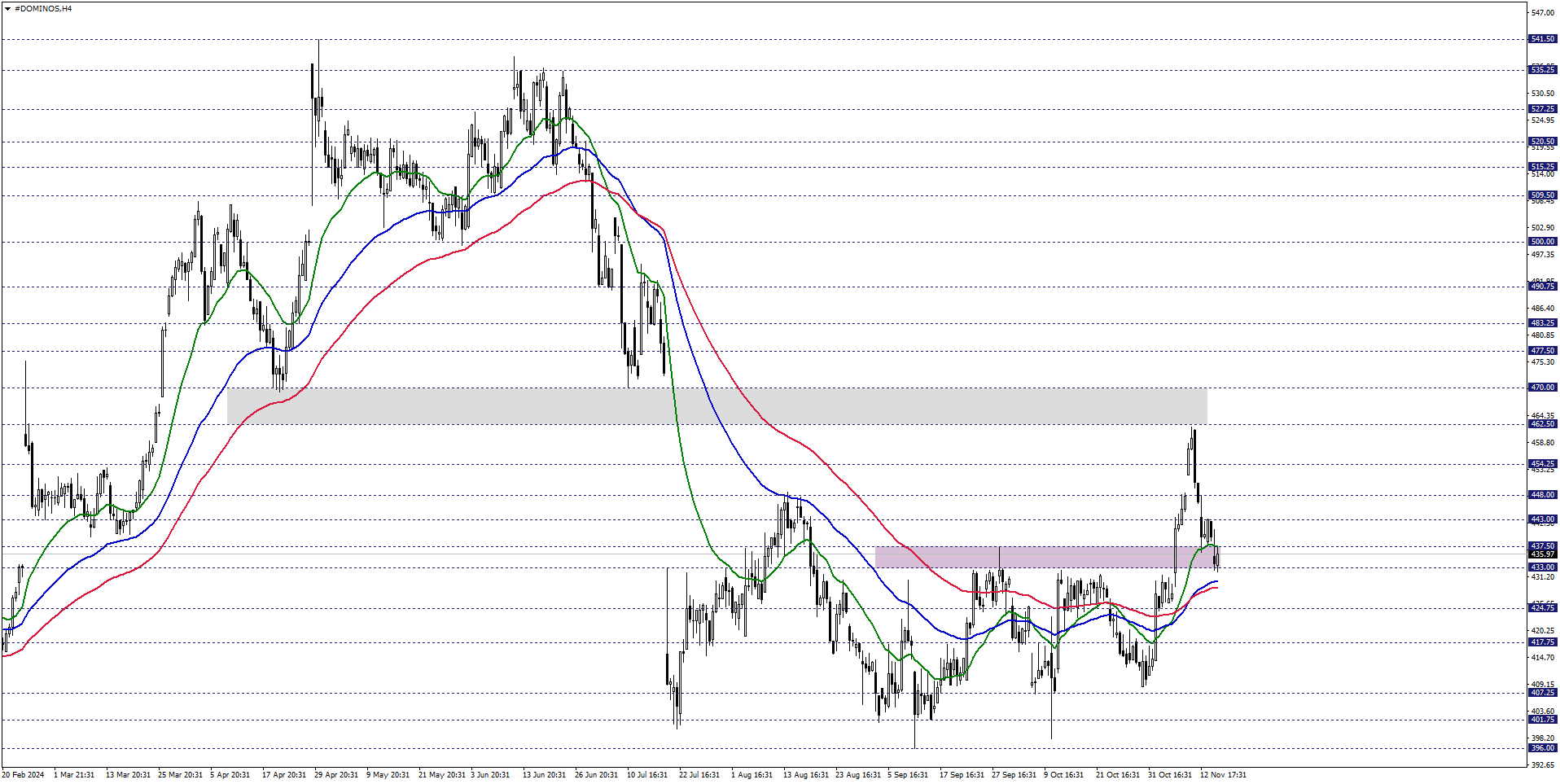The width and height of the screenshot is (1560, 784).
Task: Click the 25 Mar 20:31 time label
Action: (x=180, y=775)
